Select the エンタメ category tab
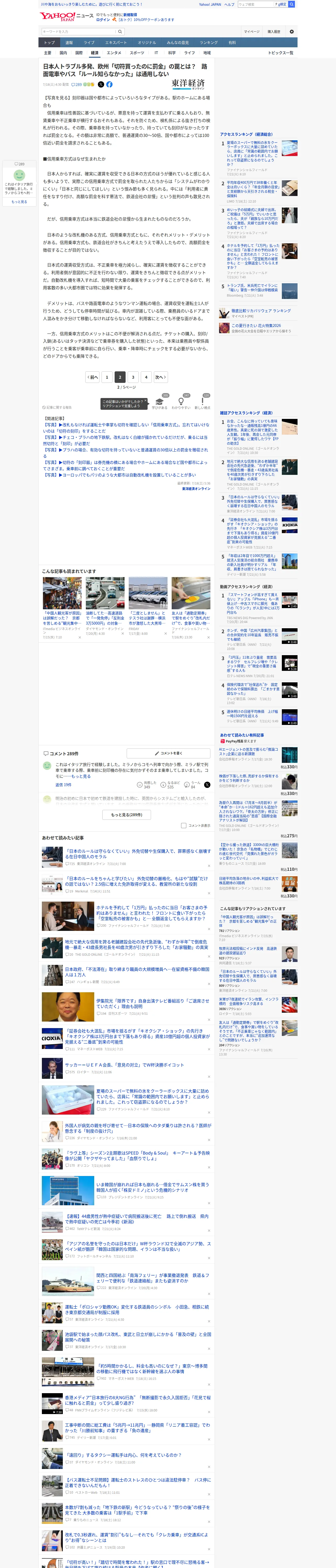336x1568 pixels. tap(114, 53)
